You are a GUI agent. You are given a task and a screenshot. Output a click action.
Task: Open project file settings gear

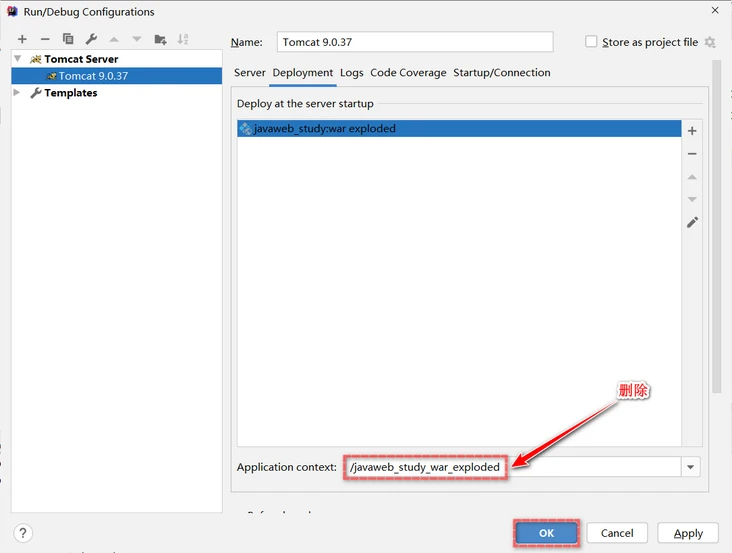pos(710,42)
